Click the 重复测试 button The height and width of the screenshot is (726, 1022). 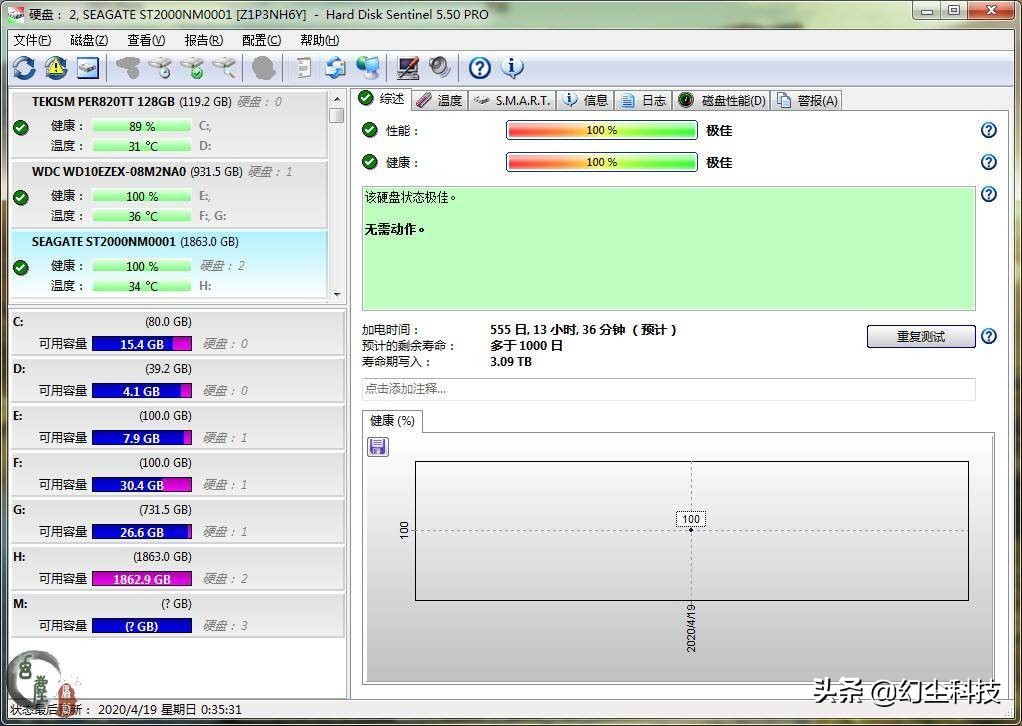[x=919, y=336]
